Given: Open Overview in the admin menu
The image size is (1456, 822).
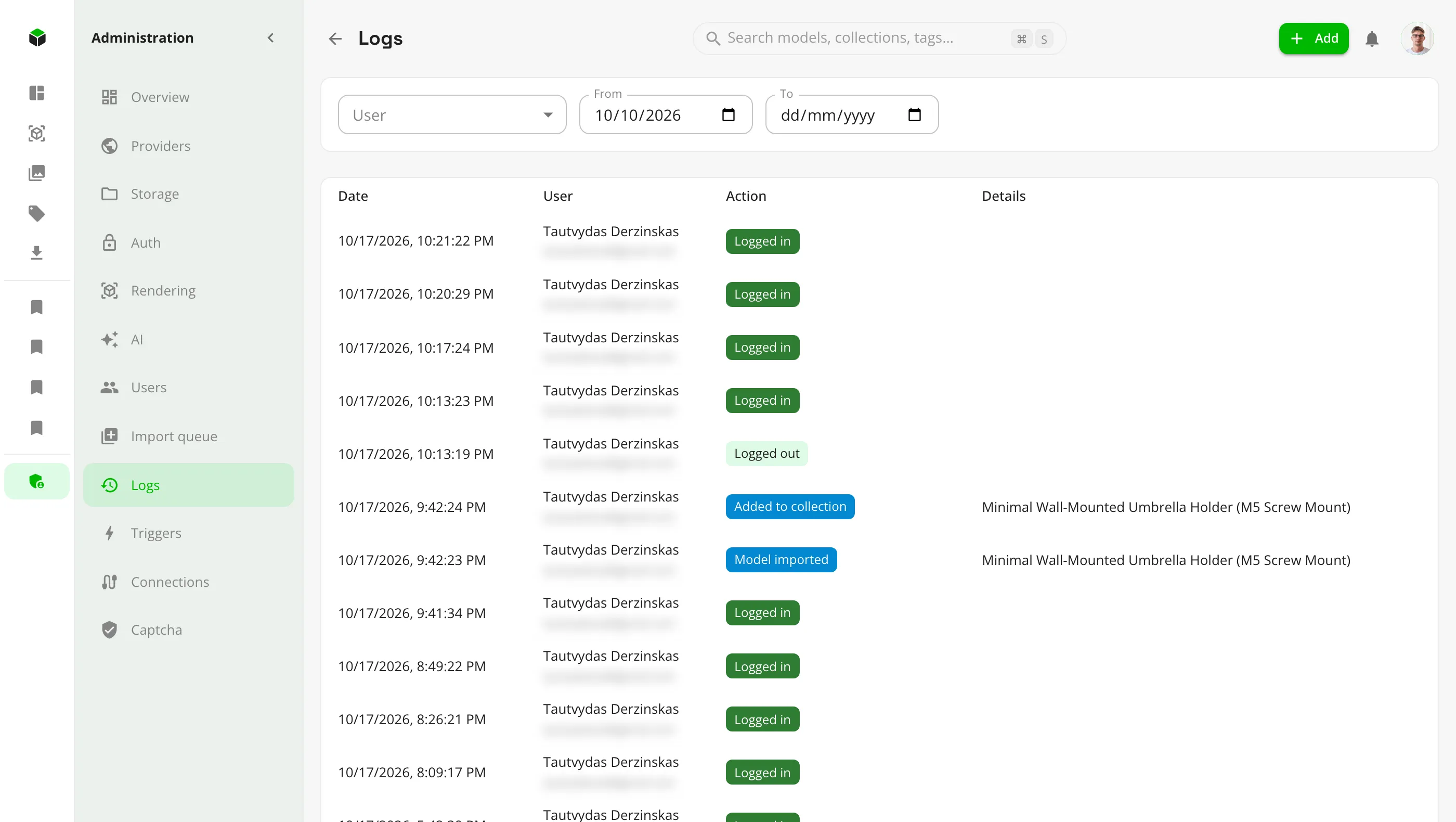Looking at the screenshot, I should click(189, 97).
